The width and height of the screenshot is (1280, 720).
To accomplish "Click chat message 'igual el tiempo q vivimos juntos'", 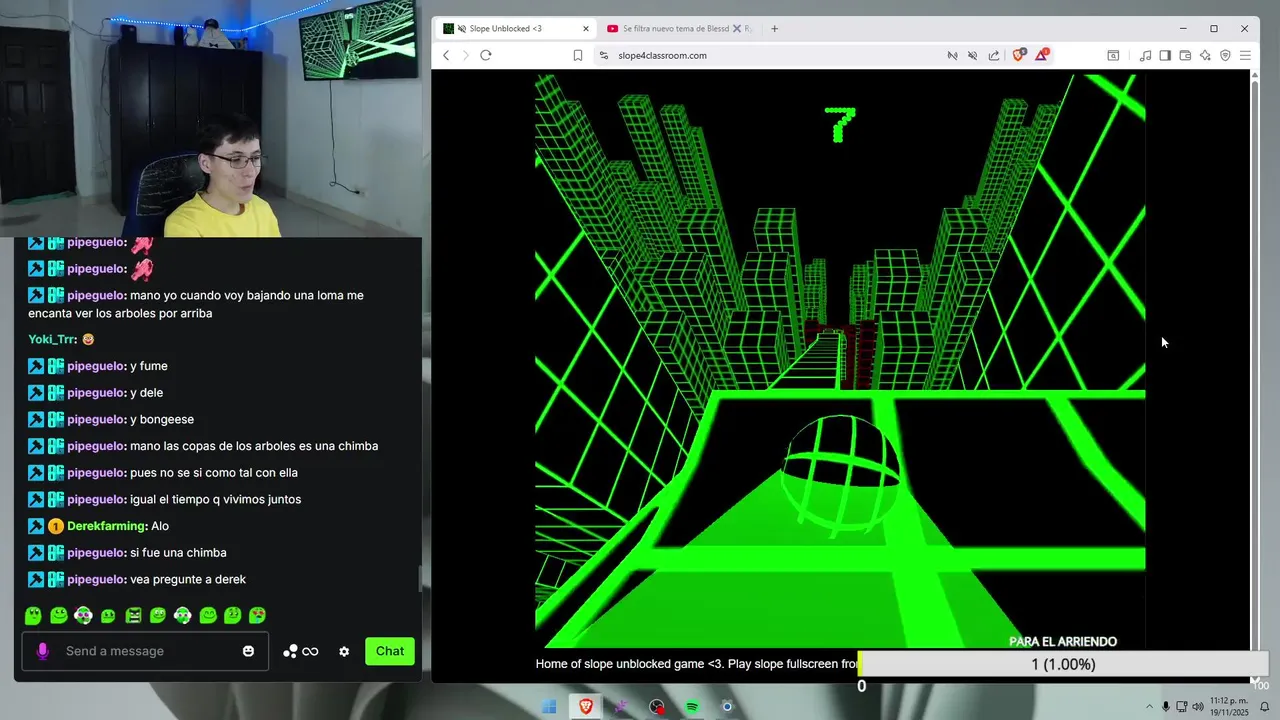I will (215, 499).
